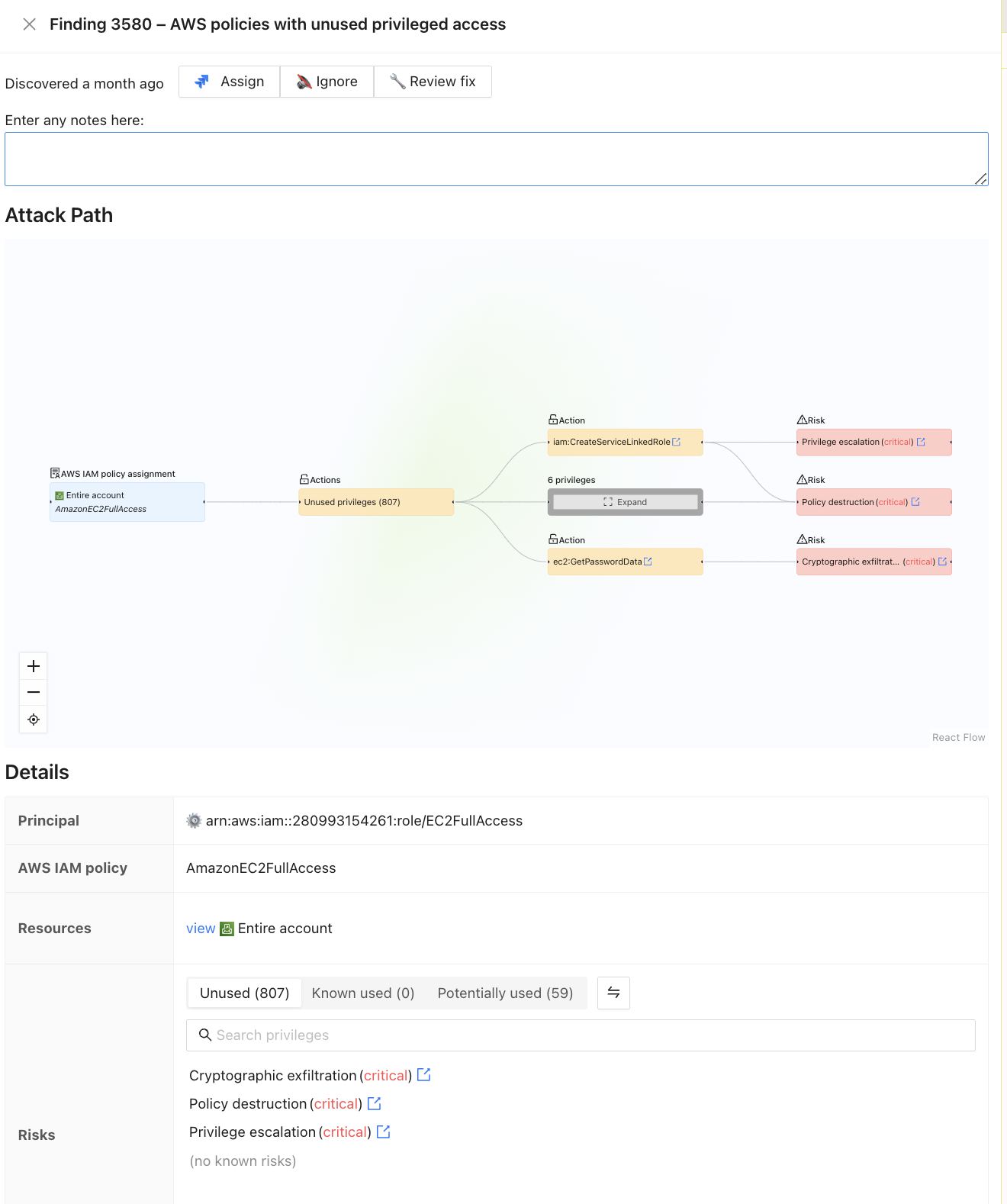Switch to the Potentially used (59) tab

pyautogui.click(x=505, y=993)
